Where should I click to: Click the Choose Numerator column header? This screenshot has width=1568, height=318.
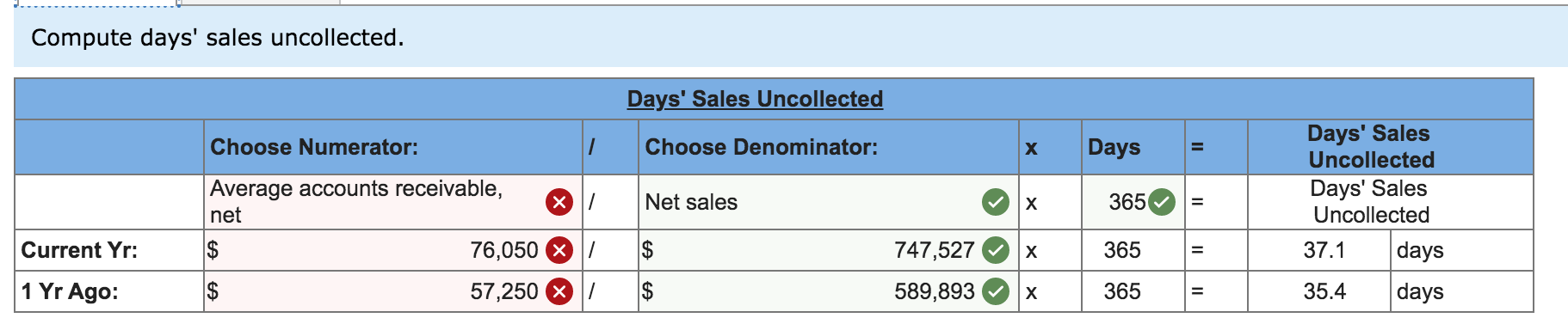pos(314,147)
